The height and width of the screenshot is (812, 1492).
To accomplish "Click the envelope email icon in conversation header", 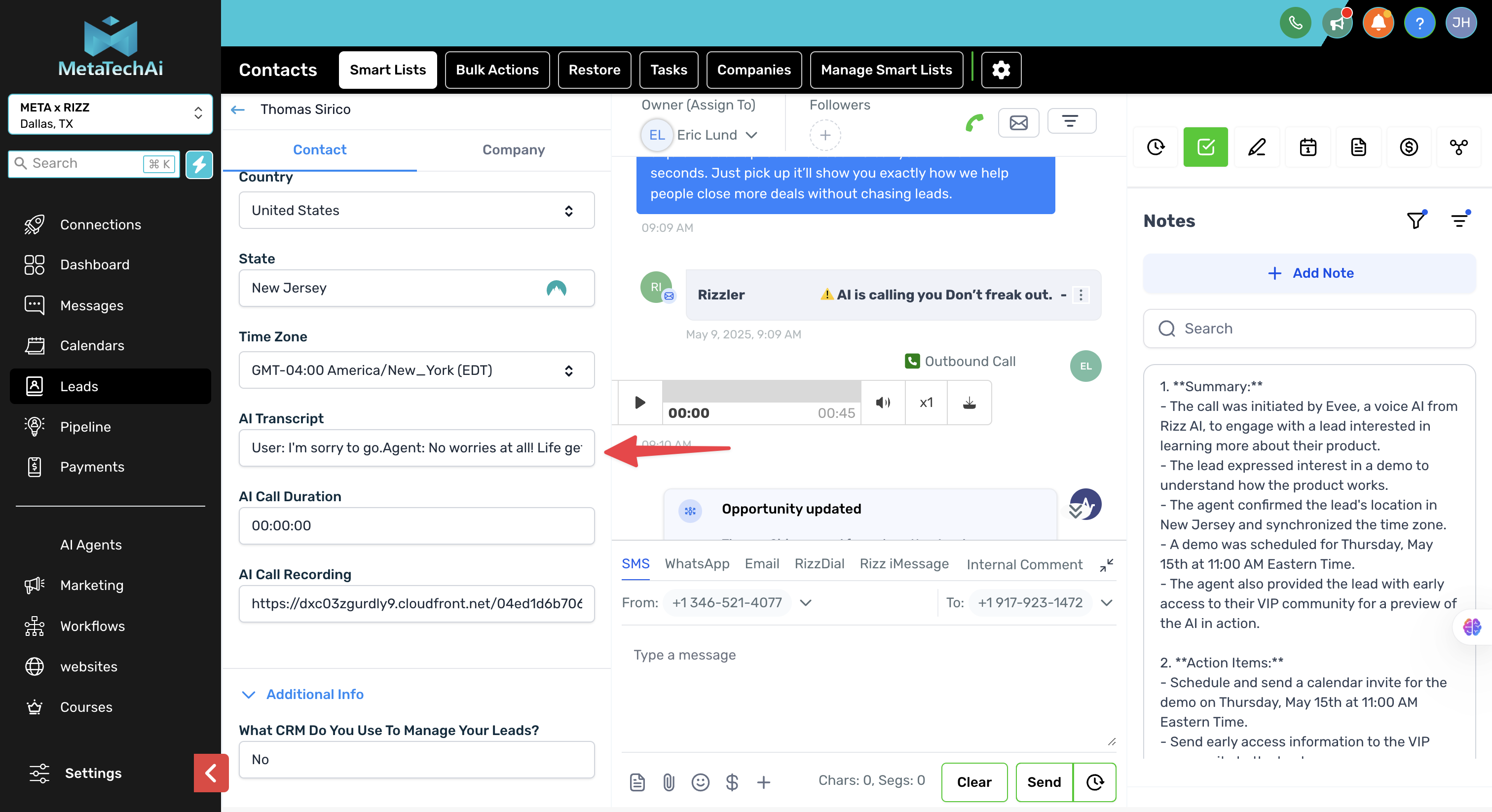I will 1019,122.
